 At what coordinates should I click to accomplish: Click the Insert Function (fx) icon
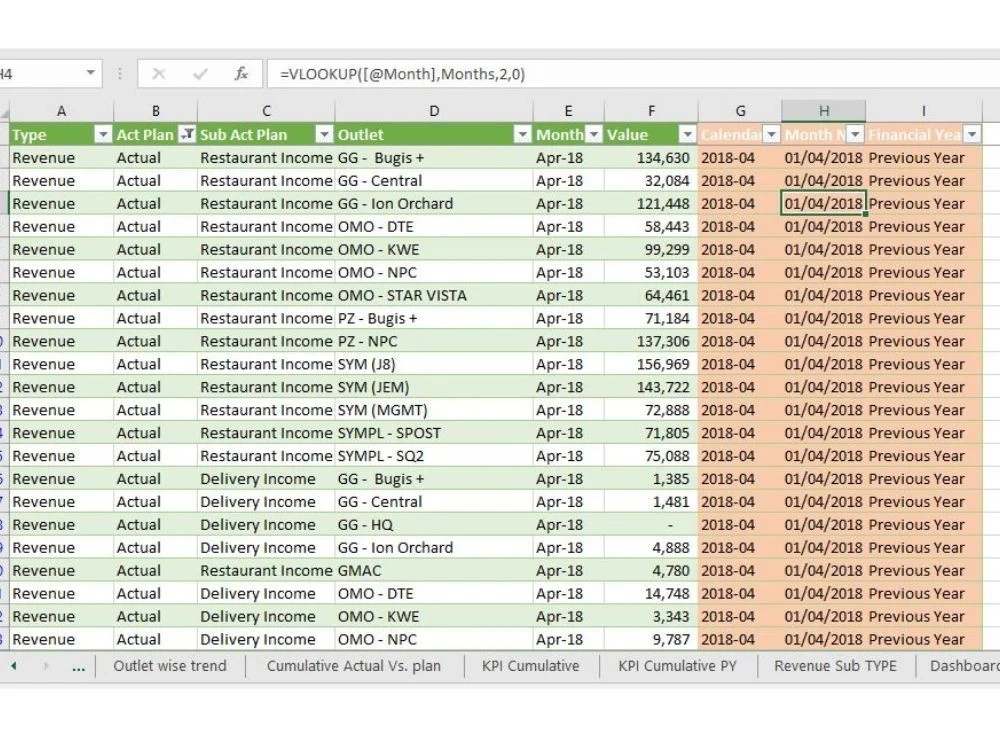coord(238,72)
